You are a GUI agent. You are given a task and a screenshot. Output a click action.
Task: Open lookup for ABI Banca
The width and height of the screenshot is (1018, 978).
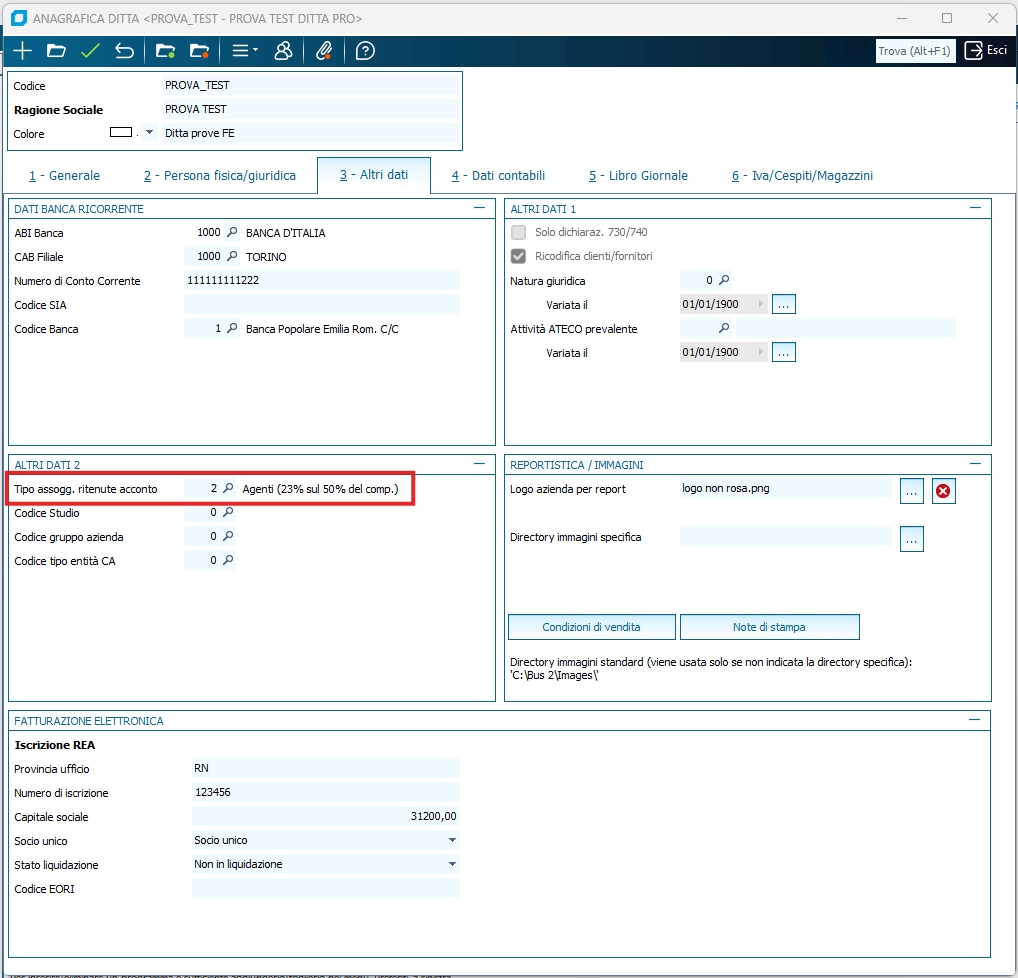click(x=232, y=233)
